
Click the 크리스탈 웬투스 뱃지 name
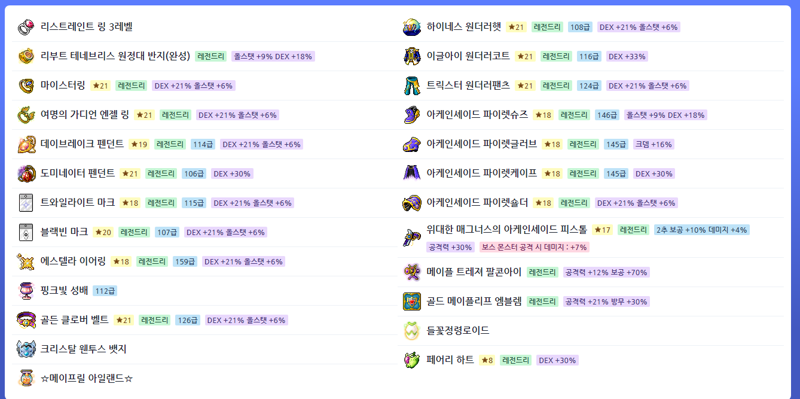(x=83, y=349)
